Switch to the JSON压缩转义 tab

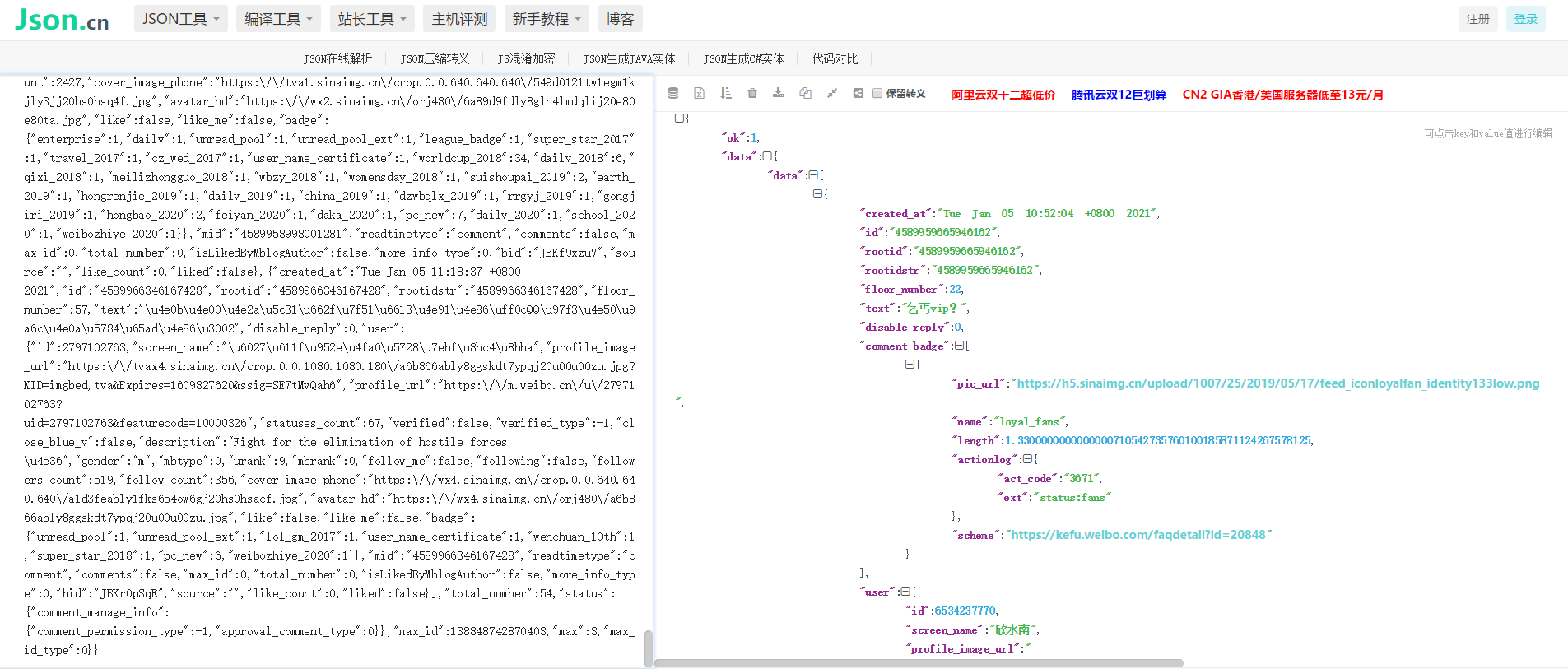[435, 58]
